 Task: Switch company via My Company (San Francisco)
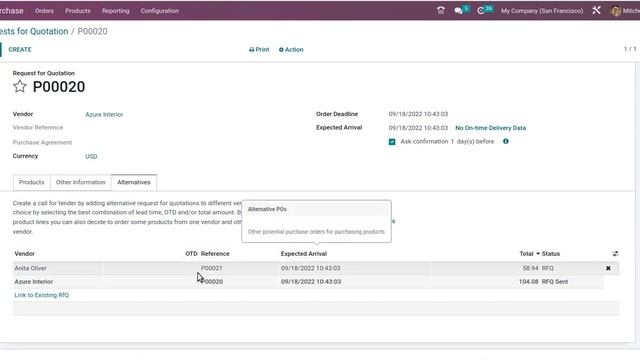tap(542, 11)
